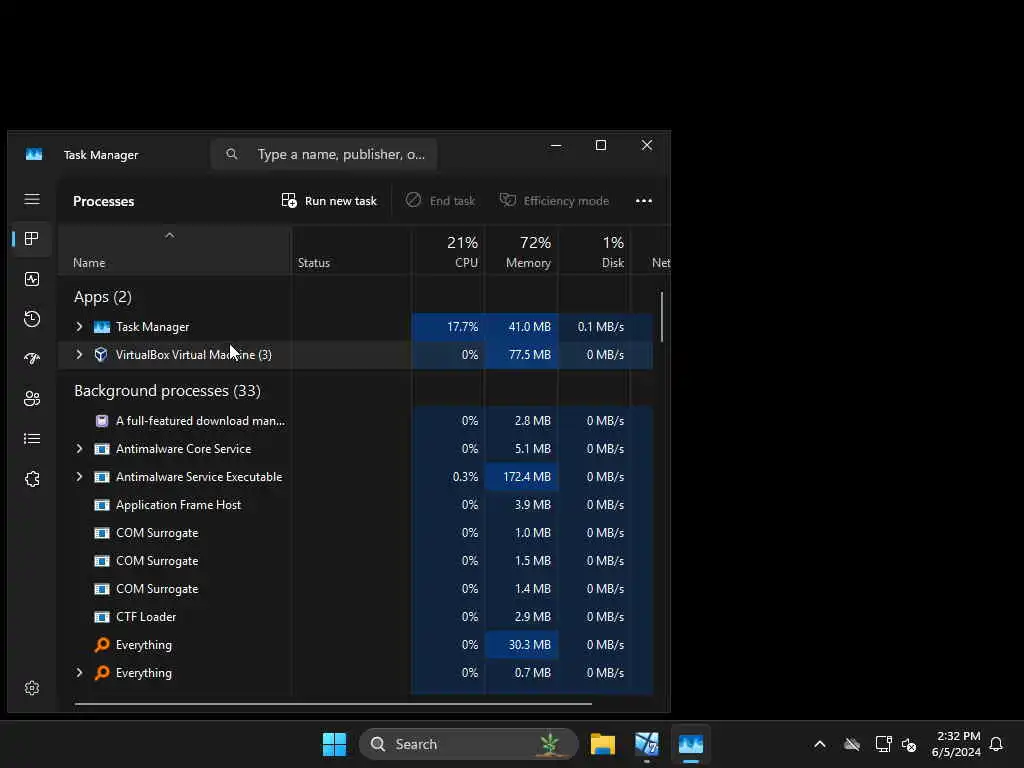1024x768 pixels.
Task: Open the Startup apps page icon
Action: 31,359
